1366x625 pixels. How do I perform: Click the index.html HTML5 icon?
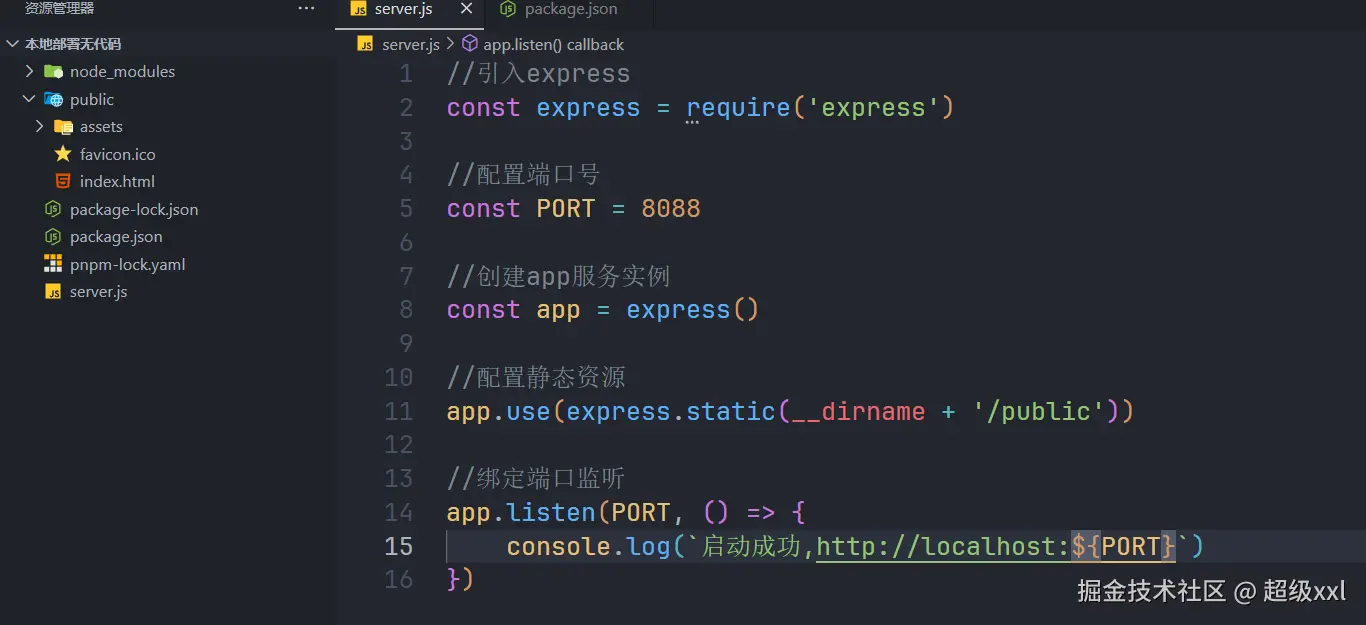[63, 181]
